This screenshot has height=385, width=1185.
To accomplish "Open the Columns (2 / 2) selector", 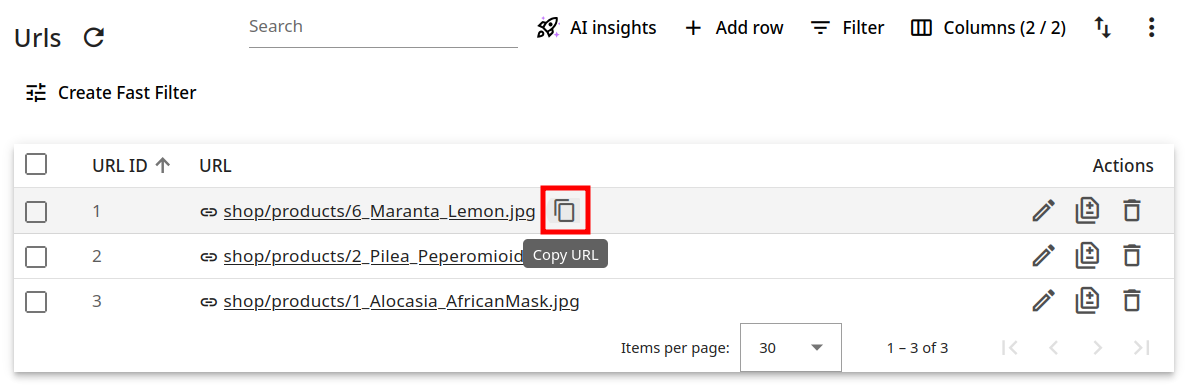I will point(988,28).
